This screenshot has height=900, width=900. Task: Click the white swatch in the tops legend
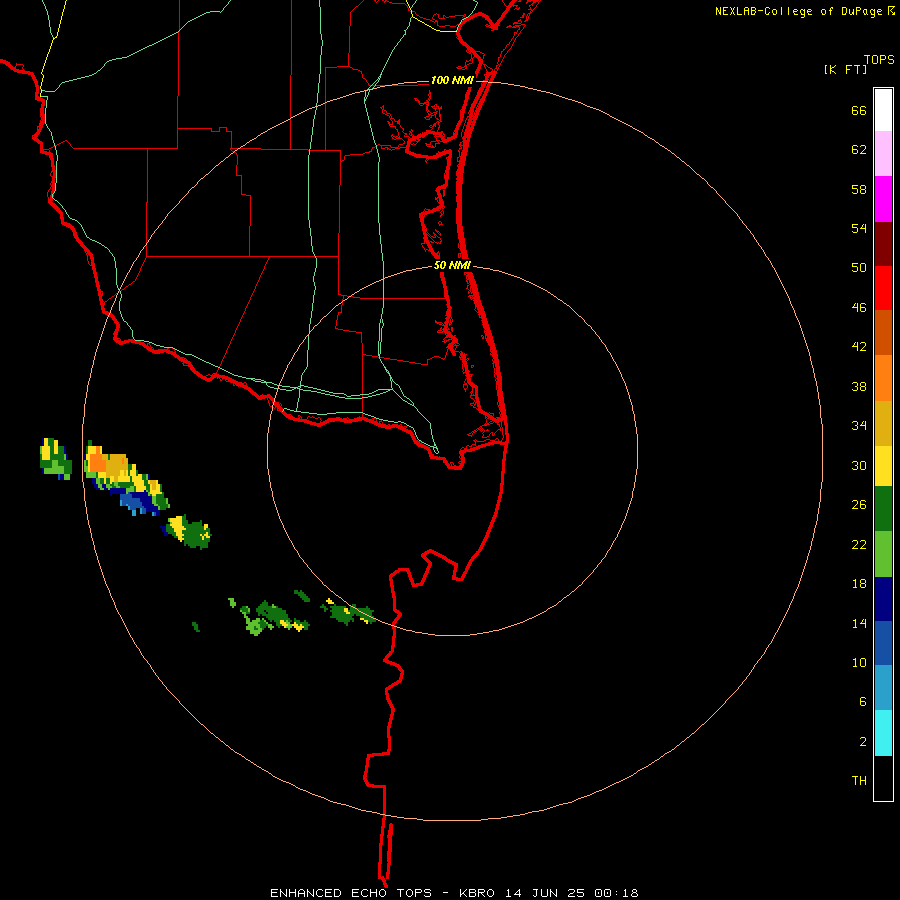tap(883, 110)
